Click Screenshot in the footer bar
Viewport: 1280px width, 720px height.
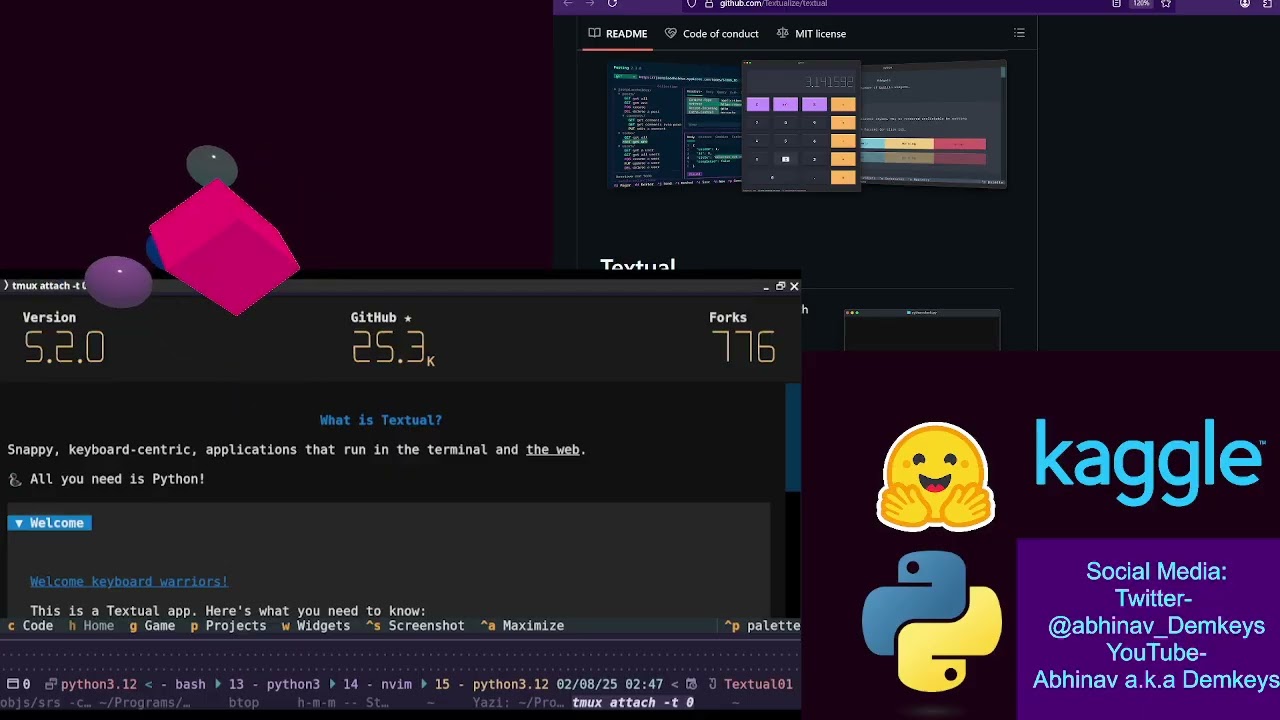[415, 626]
